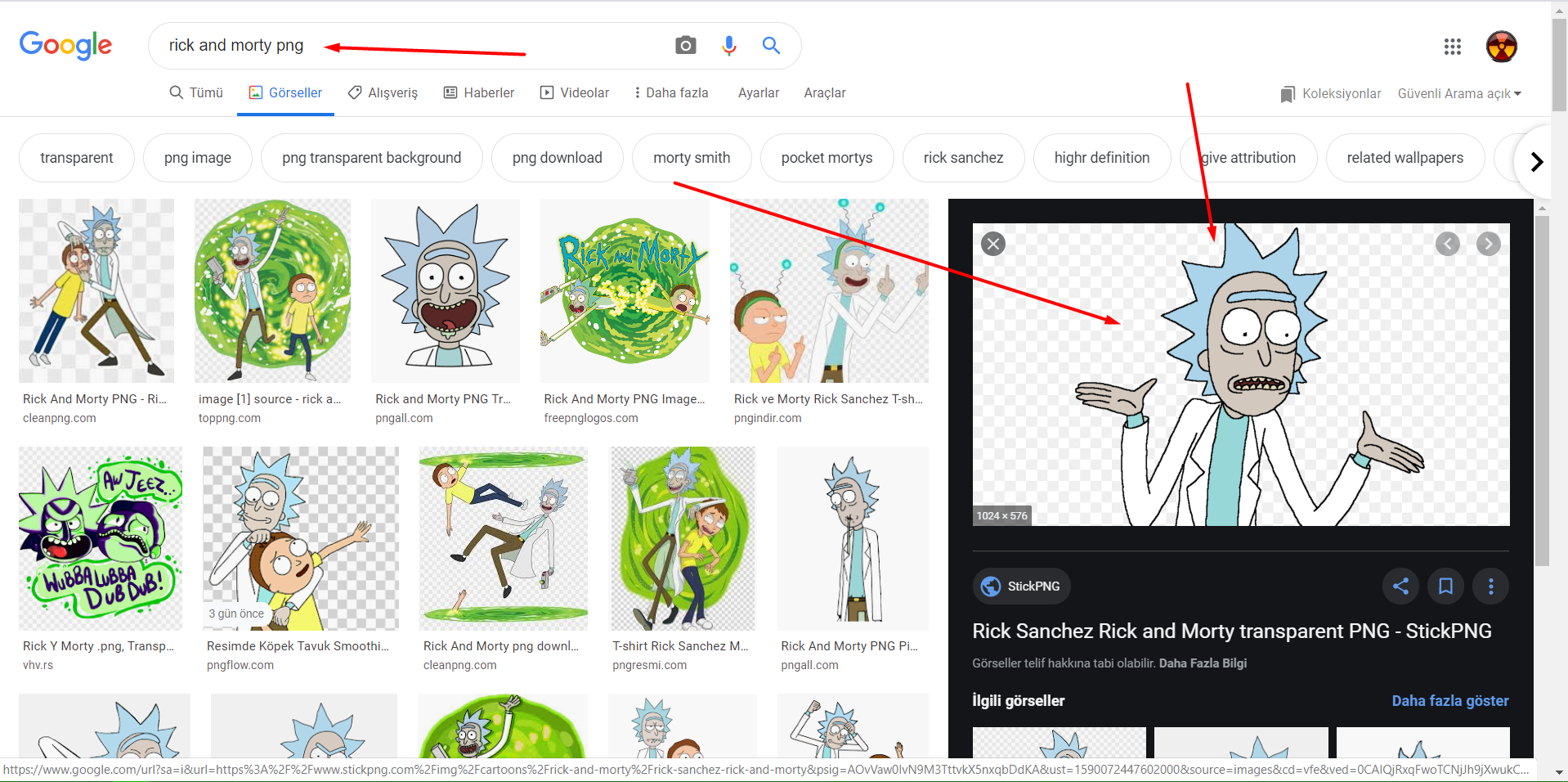The image size is (1568, 782).
Task: Expand Güvenli Arama açık dropdown
Action: [1459, 93]
